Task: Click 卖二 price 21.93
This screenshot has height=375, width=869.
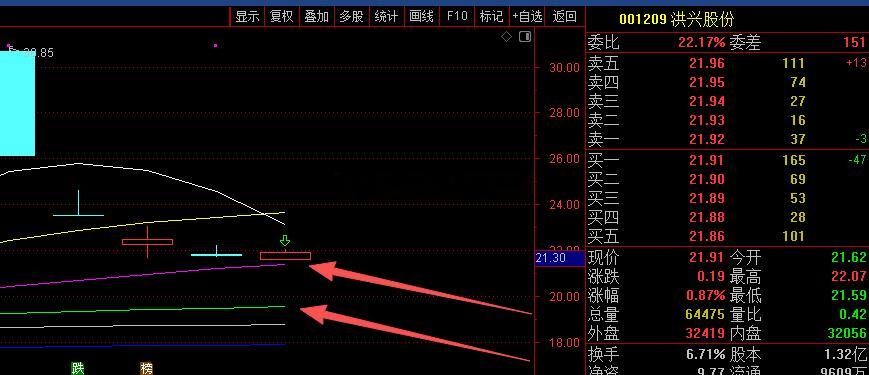Action: (x=707, y=120)
